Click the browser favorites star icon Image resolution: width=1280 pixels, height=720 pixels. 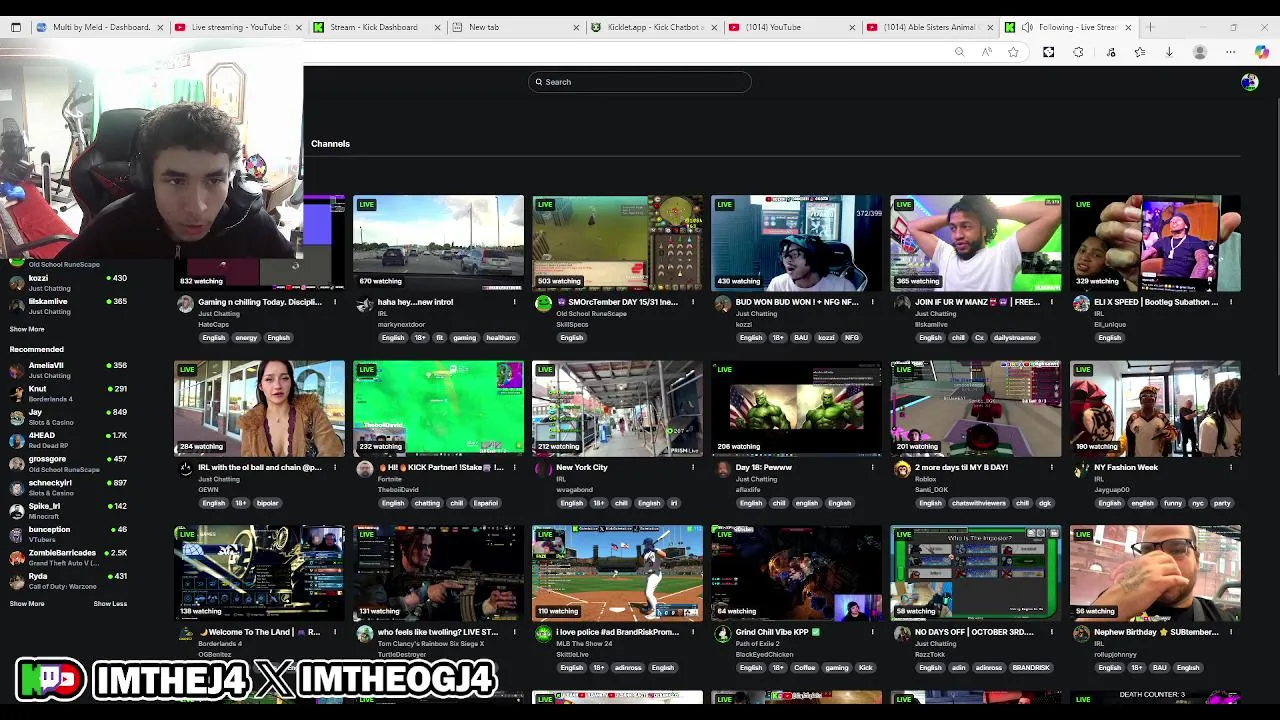click(x=1013, y=52)
